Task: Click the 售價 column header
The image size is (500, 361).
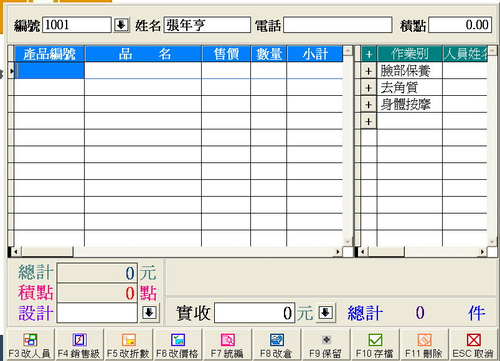Action: pos(226,54)
